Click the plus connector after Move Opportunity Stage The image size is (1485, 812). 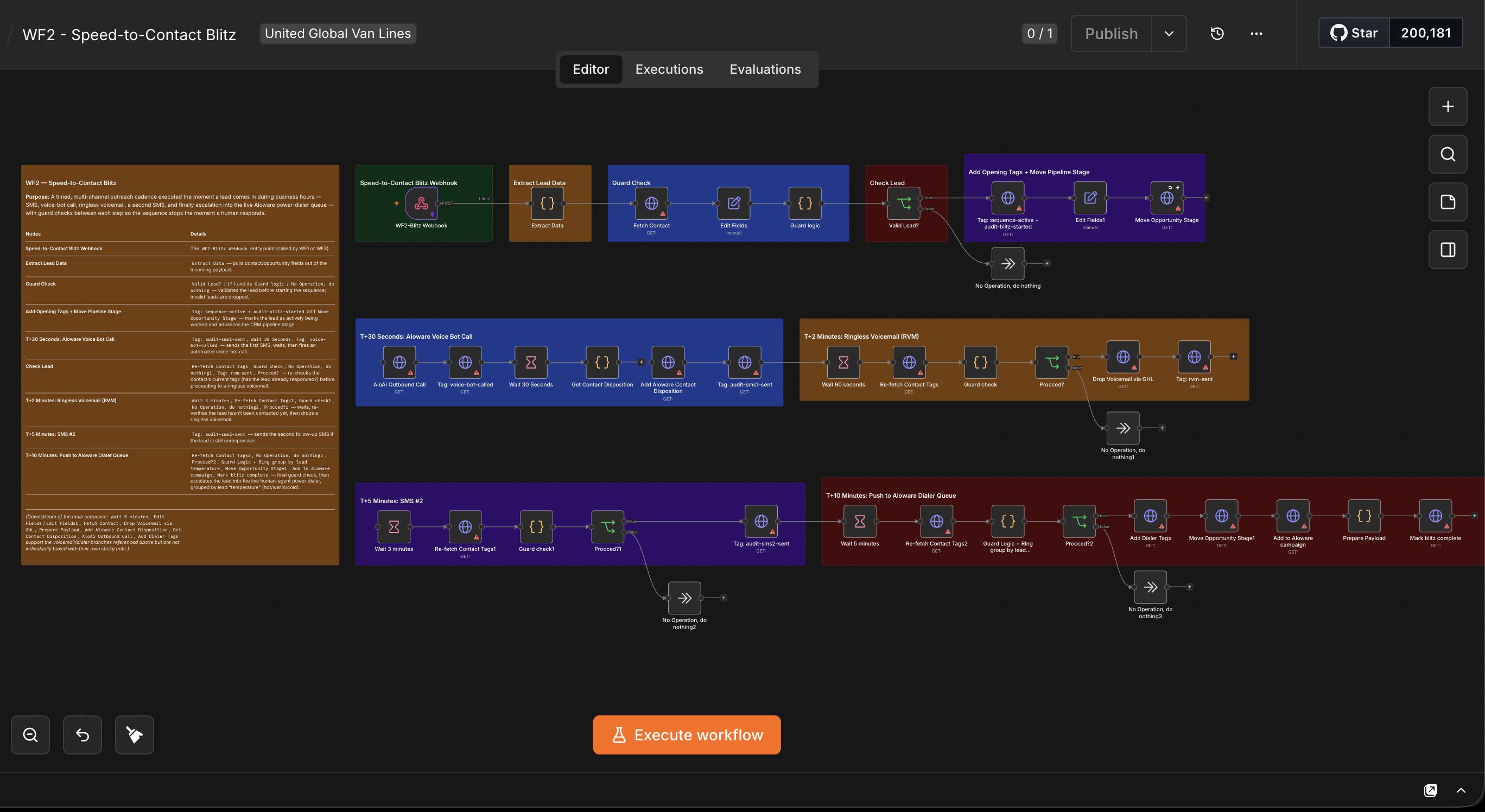(x=1205, y=198)
